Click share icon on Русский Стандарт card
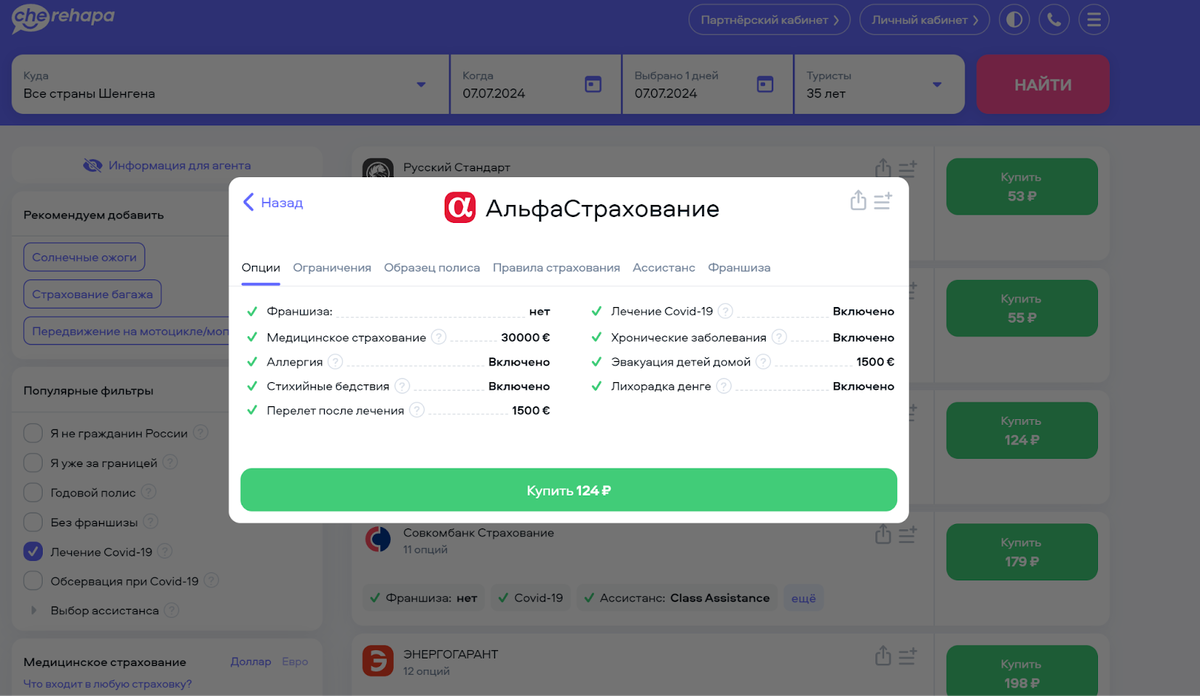Viewport: 1200px width, 696px height. pos(882,169)
